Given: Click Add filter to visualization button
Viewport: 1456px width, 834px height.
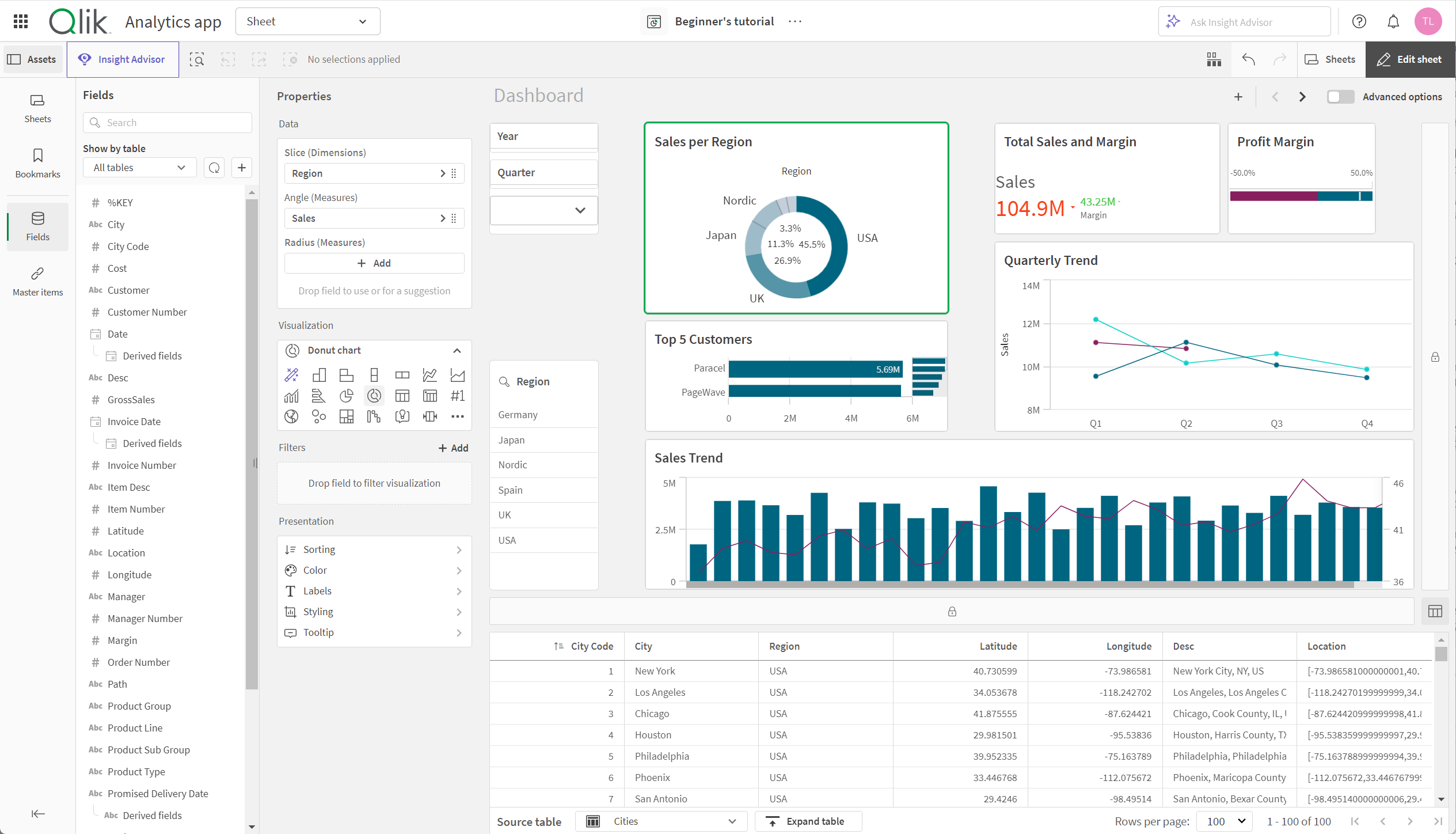Looking at the screenshot, I should [451, 447].
